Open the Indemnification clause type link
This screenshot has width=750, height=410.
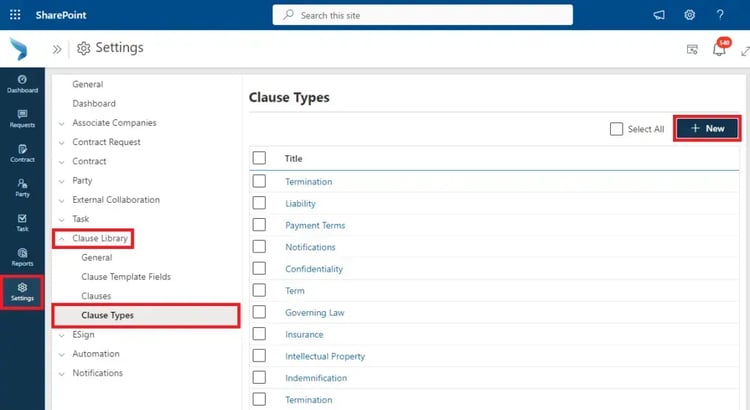point(316,378)
